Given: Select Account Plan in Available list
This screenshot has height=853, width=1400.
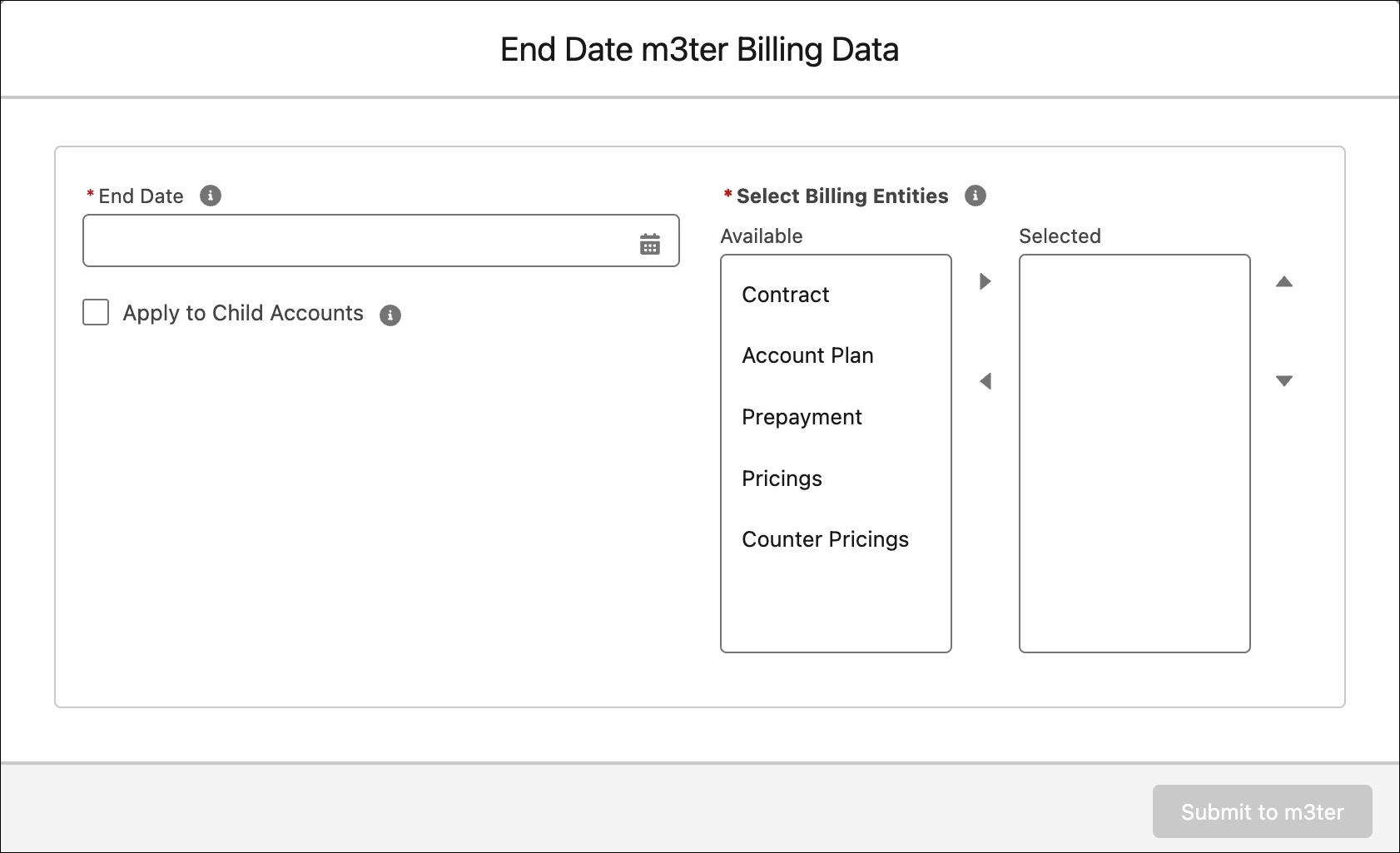Looking at the screenshot, I should (836, 355).
